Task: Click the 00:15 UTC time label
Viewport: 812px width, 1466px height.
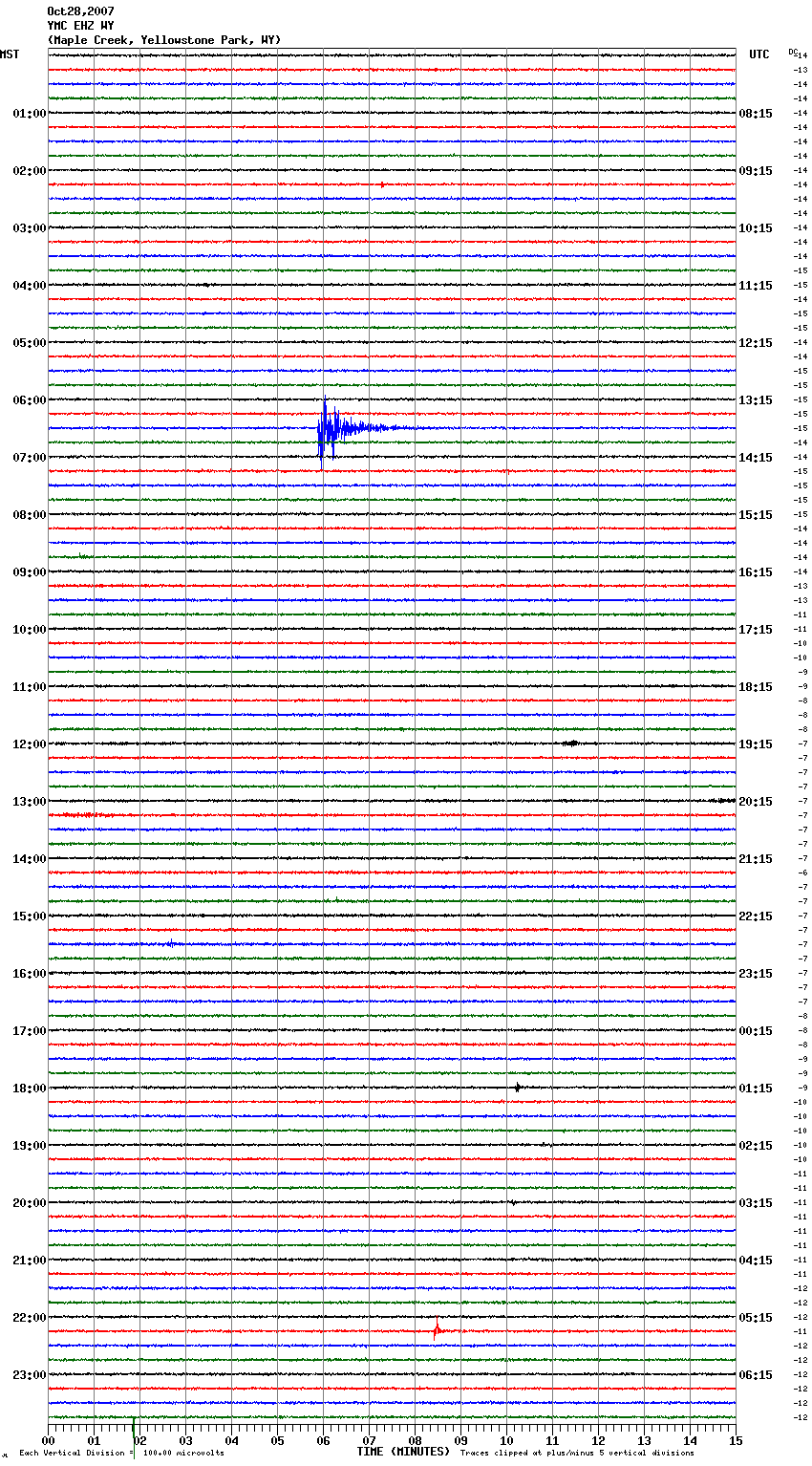Action: pyautogui.click(x=756, y=1031)
